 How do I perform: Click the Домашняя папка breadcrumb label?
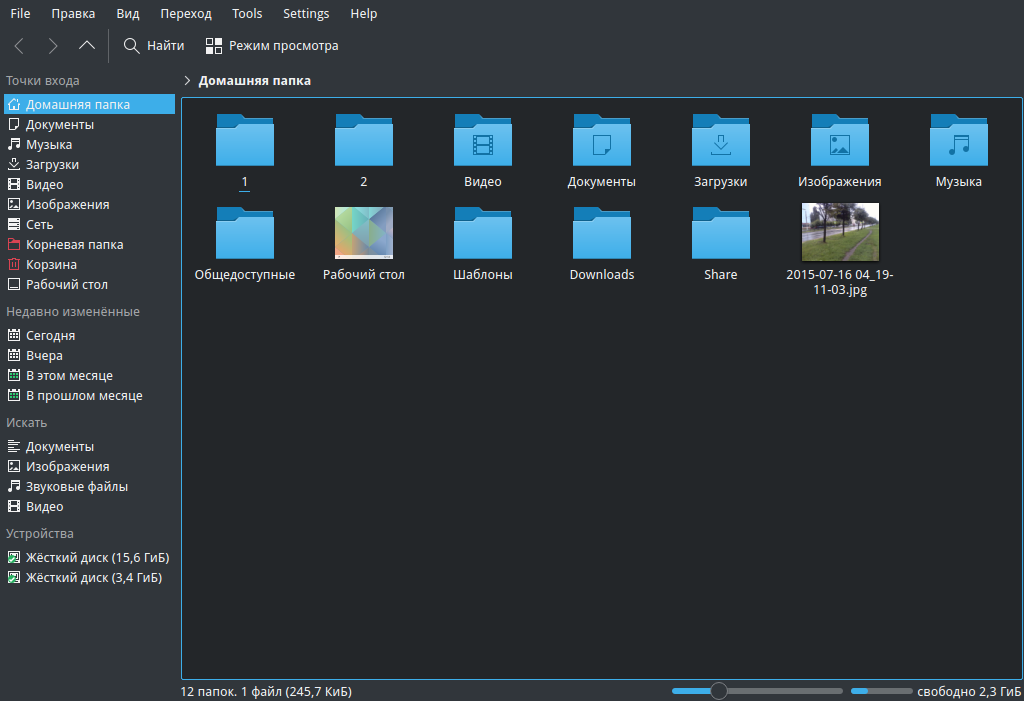click(255, 80)
